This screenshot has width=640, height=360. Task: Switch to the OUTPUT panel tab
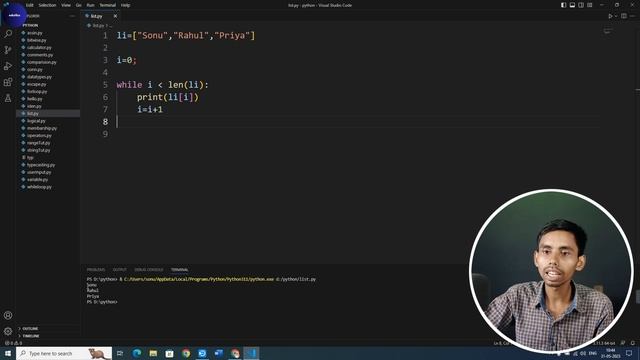pos(120,270)
